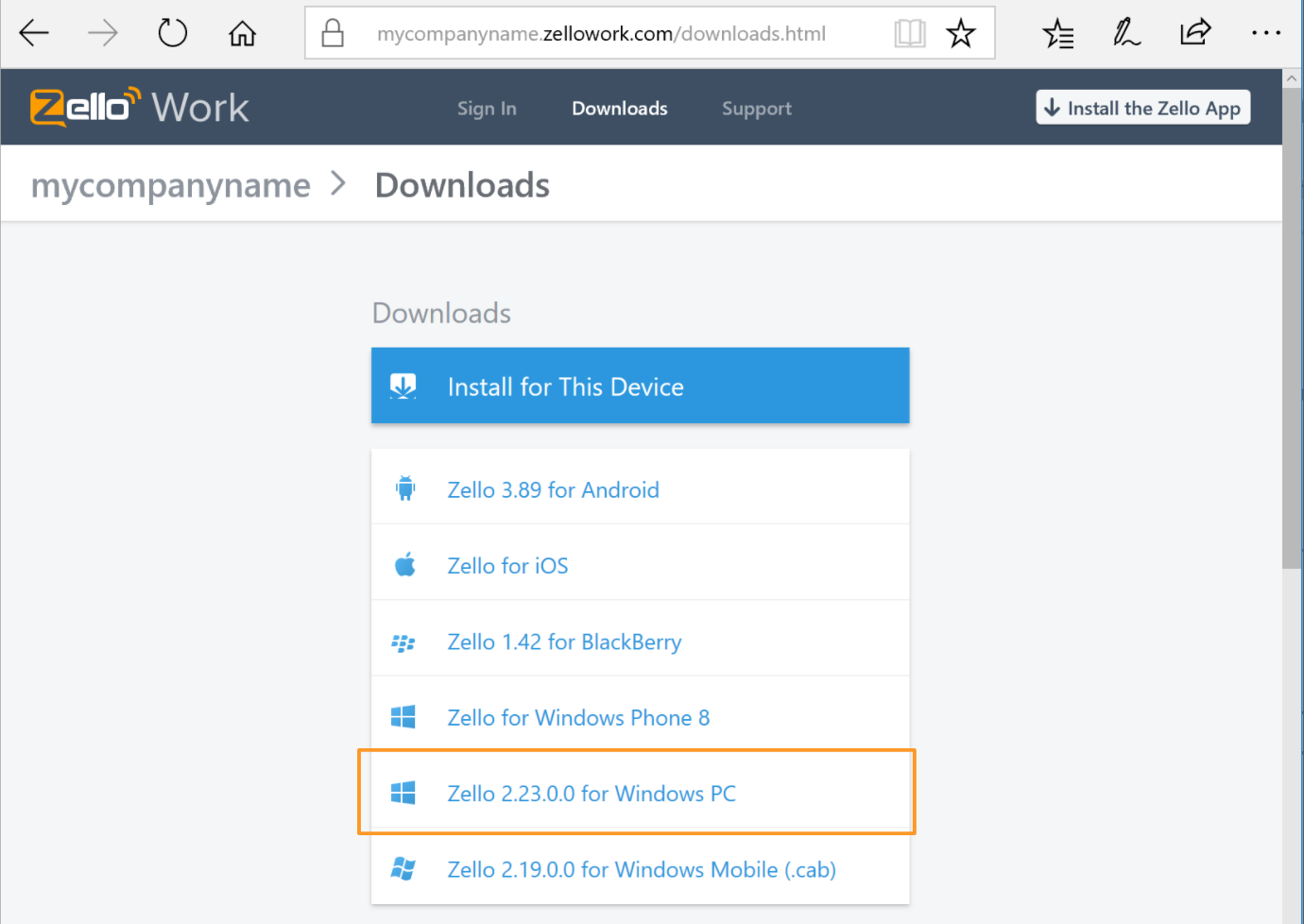Click the mycompanyname breadcrumb
The image size is (1304, 924).
pos(171,186)
